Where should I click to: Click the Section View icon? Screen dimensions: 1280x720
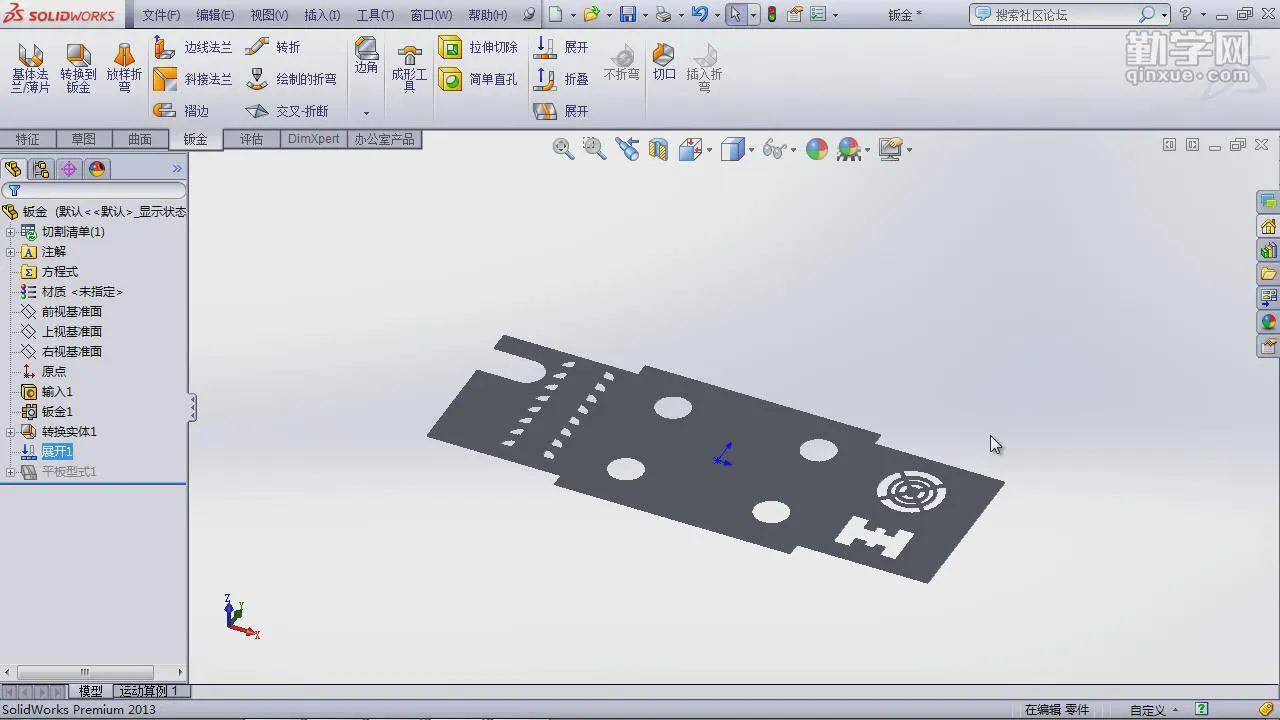click(x=658, y=149)
